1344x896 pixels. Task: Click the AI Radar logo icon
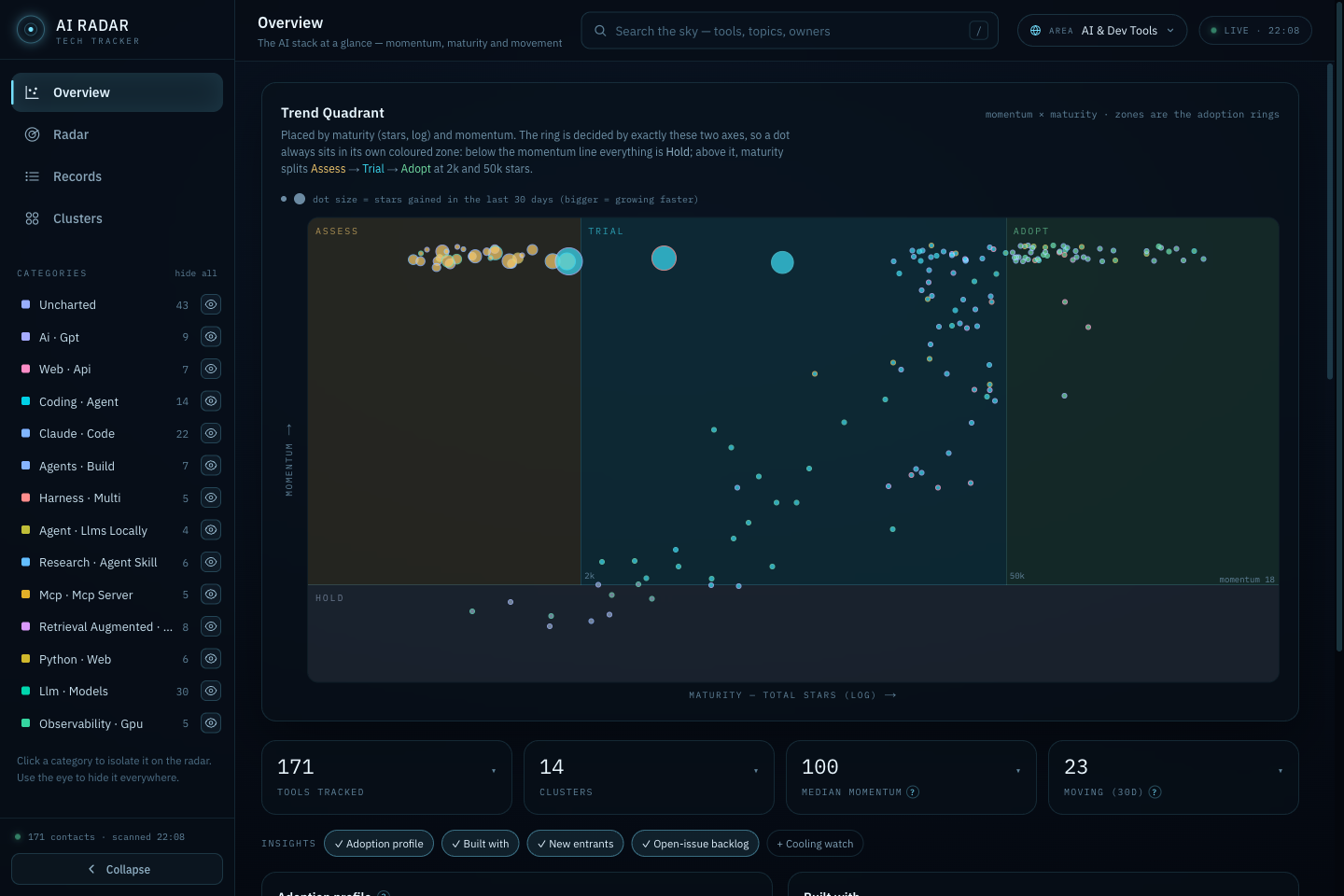coord(31,30)
